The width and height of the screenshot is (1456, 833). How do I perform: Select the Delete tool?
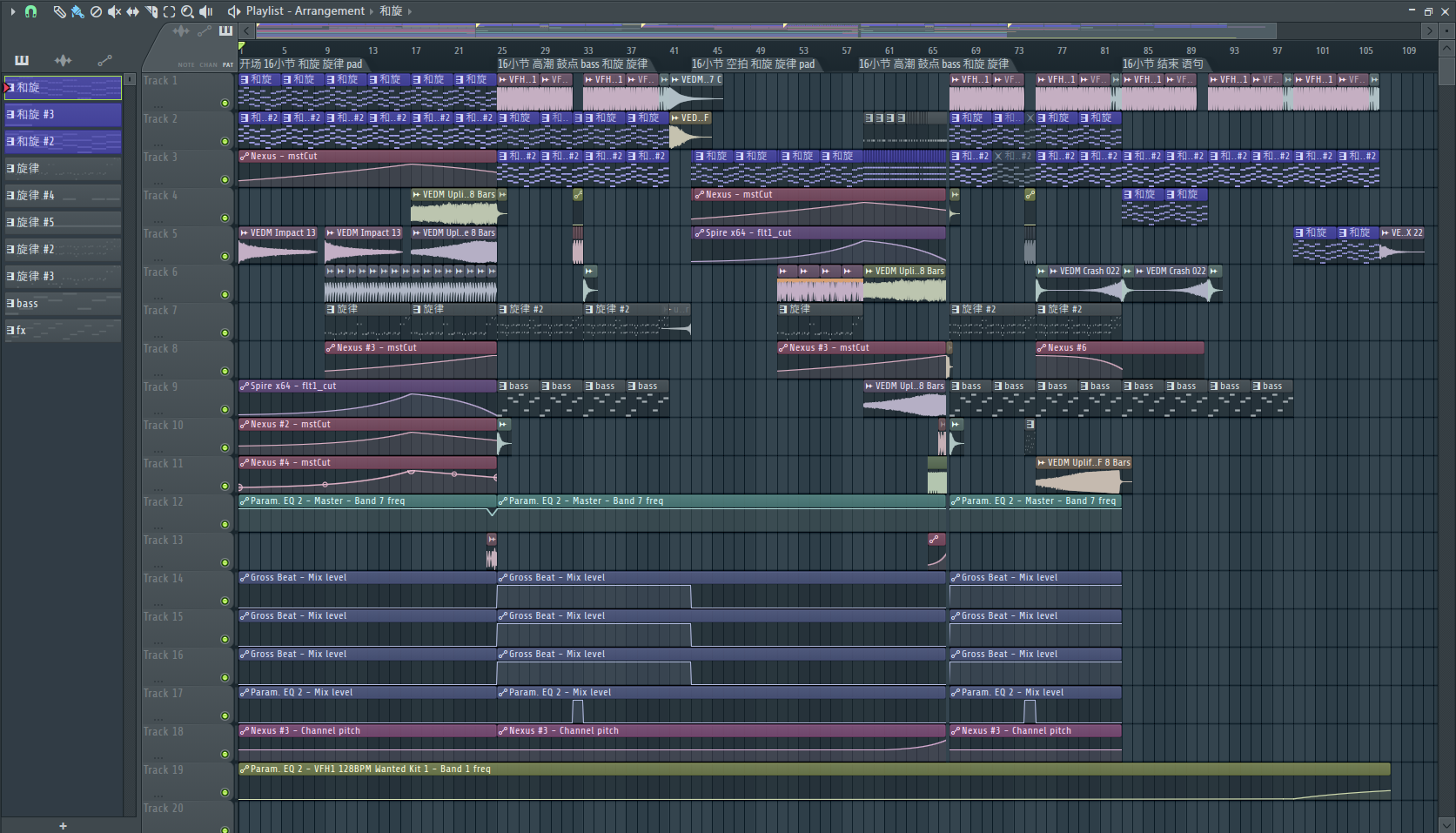coord(96,11)
